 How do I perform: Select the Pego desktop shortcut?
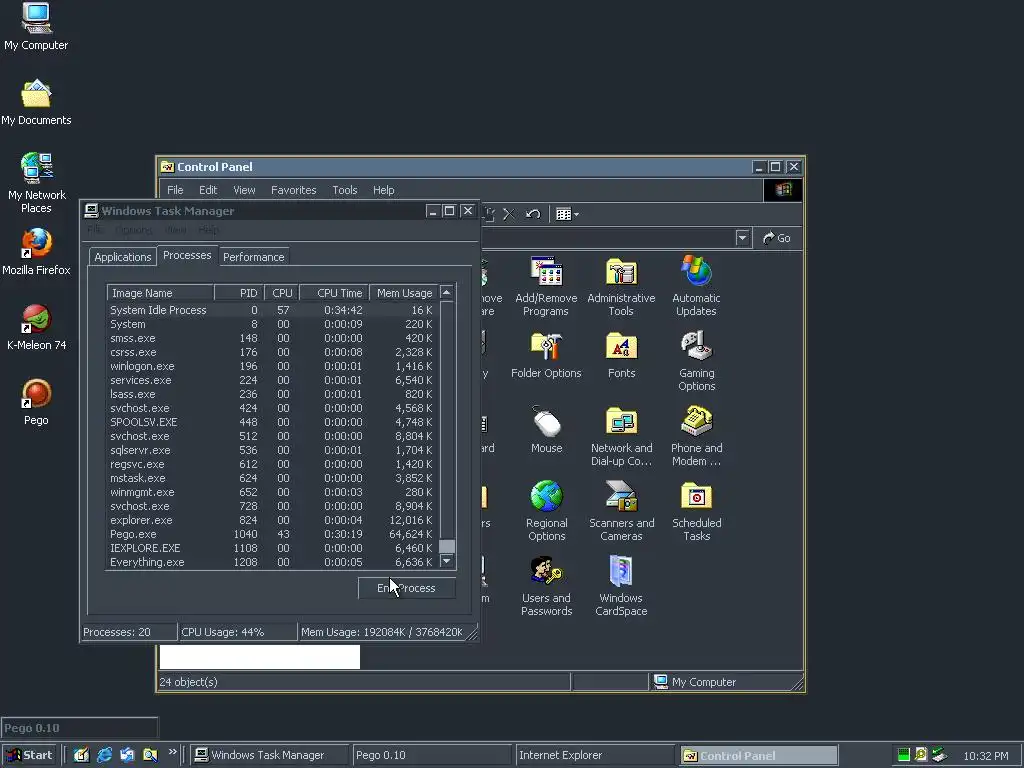point(36,402)
